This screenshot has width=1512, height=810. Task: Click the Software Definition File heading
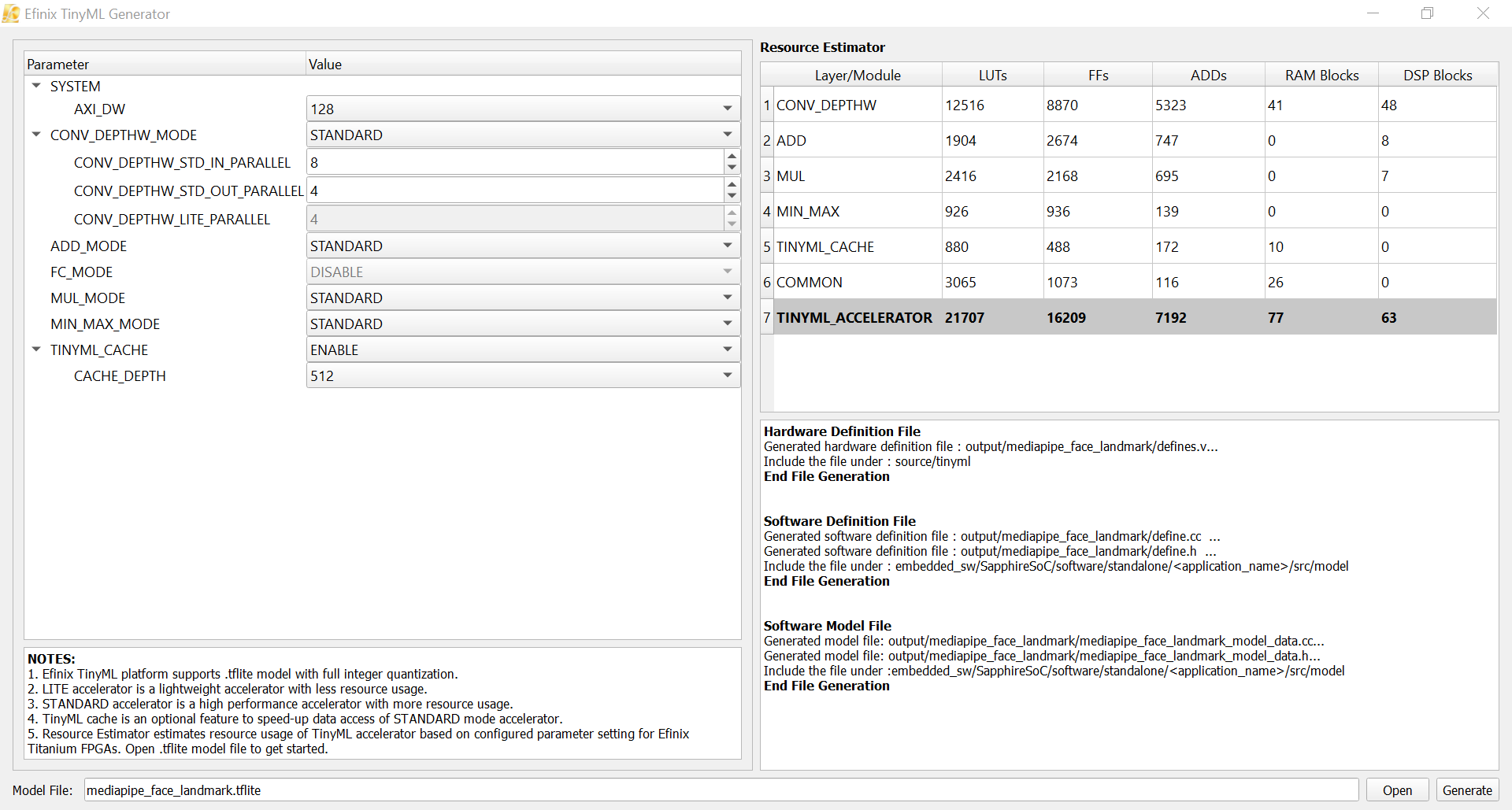839,520
